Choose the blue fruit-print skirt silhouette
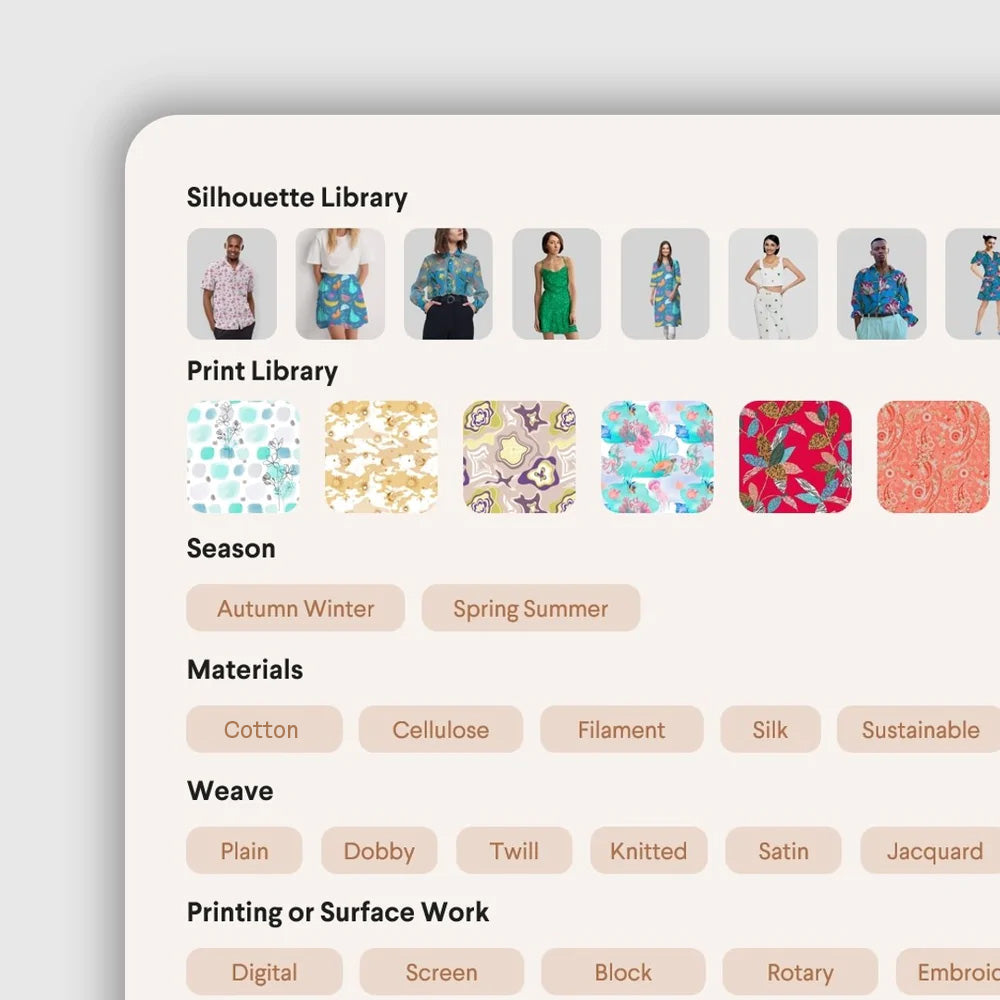 (x=340, y=284)
